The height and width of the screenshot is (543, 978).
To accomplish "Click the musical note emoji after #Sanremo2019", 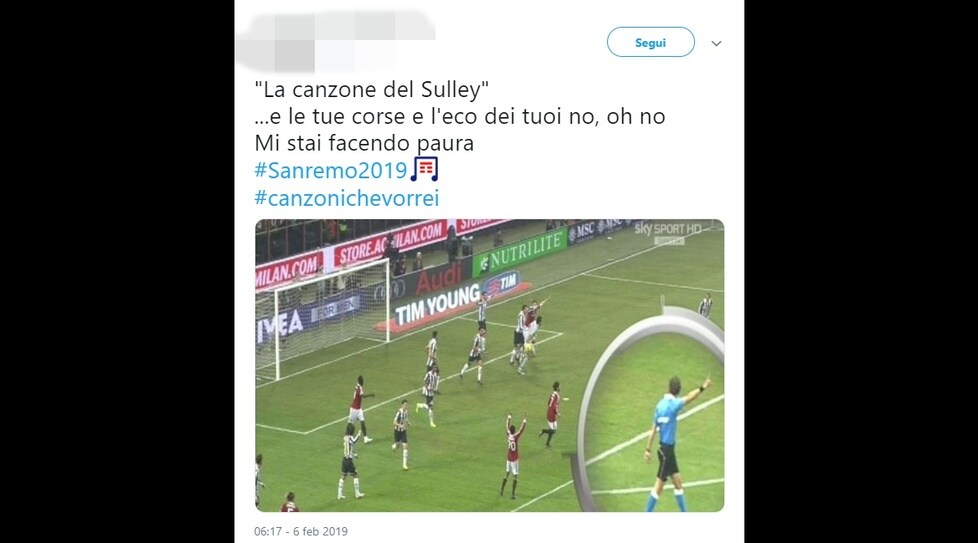I will click(x=424, y=169).
